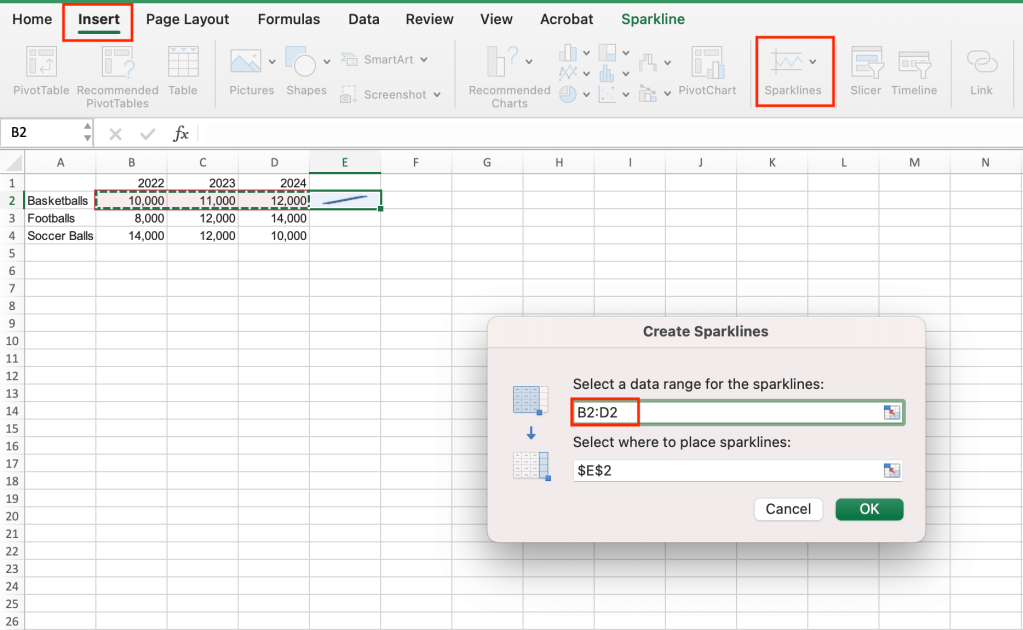Open the Data tab
Viewport: 1023px width, 630px height.
tap(363, 19)
